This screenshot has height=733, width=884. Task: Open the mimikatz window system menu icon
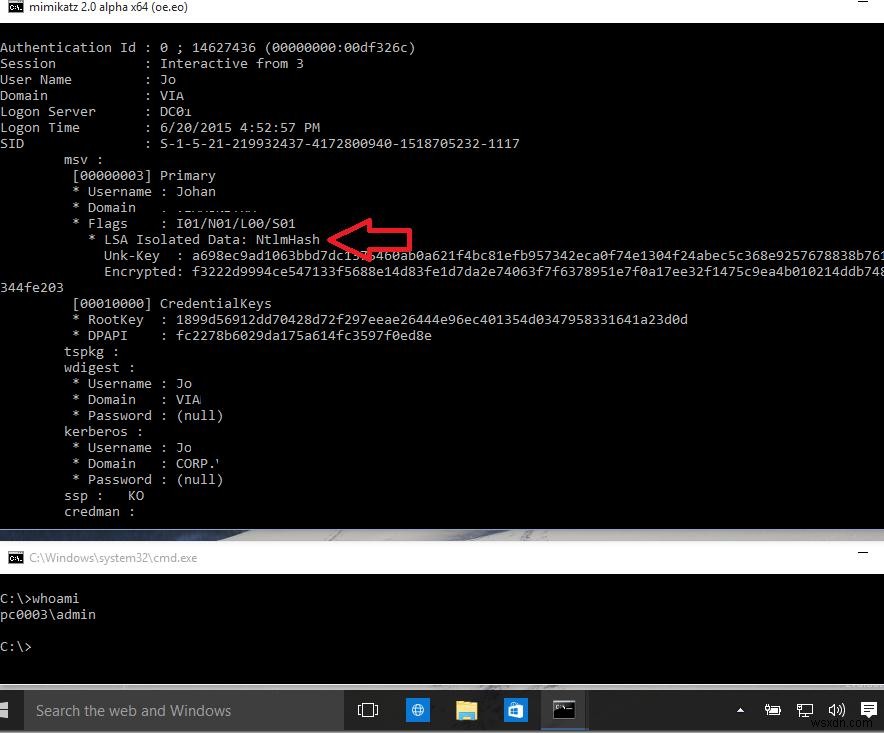[x=12, y=7]
